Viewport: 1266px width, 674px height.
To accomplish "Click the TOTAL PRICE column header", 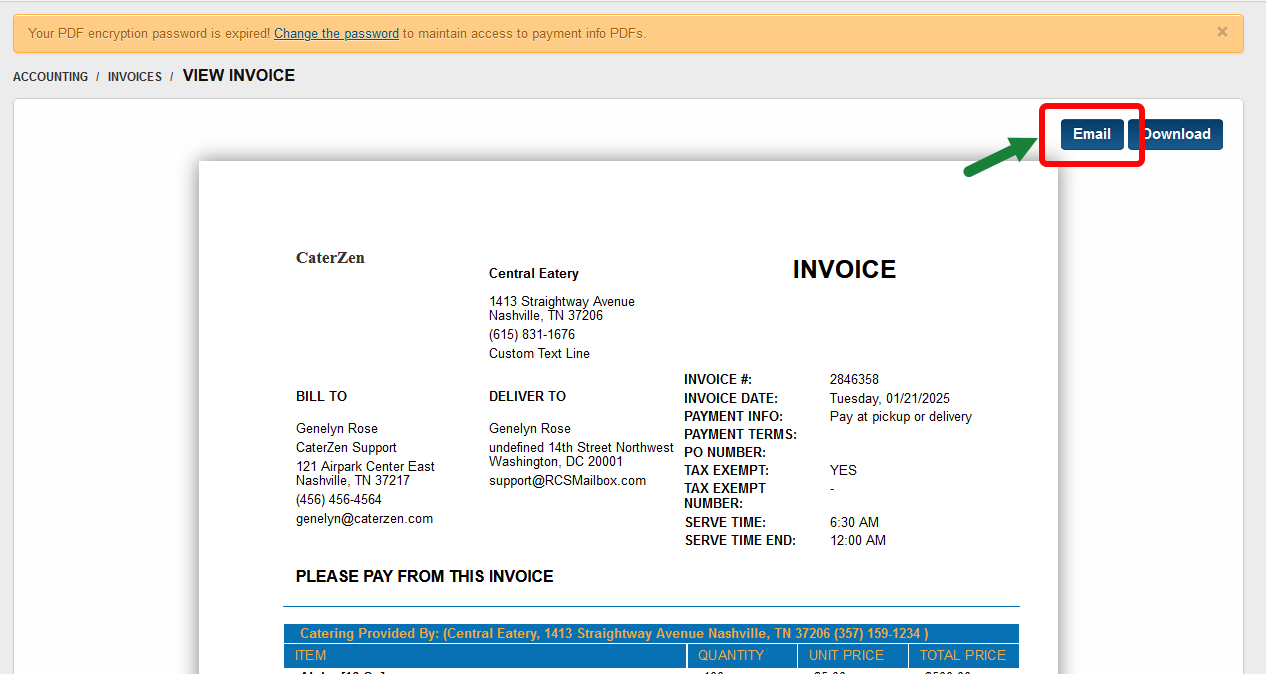I will [964, 656].
